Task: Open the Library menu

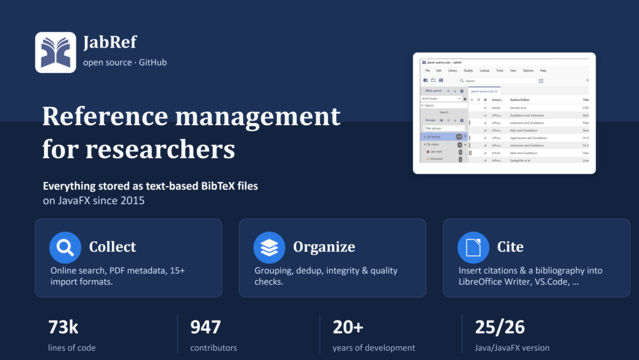Action: coord(452,71)
